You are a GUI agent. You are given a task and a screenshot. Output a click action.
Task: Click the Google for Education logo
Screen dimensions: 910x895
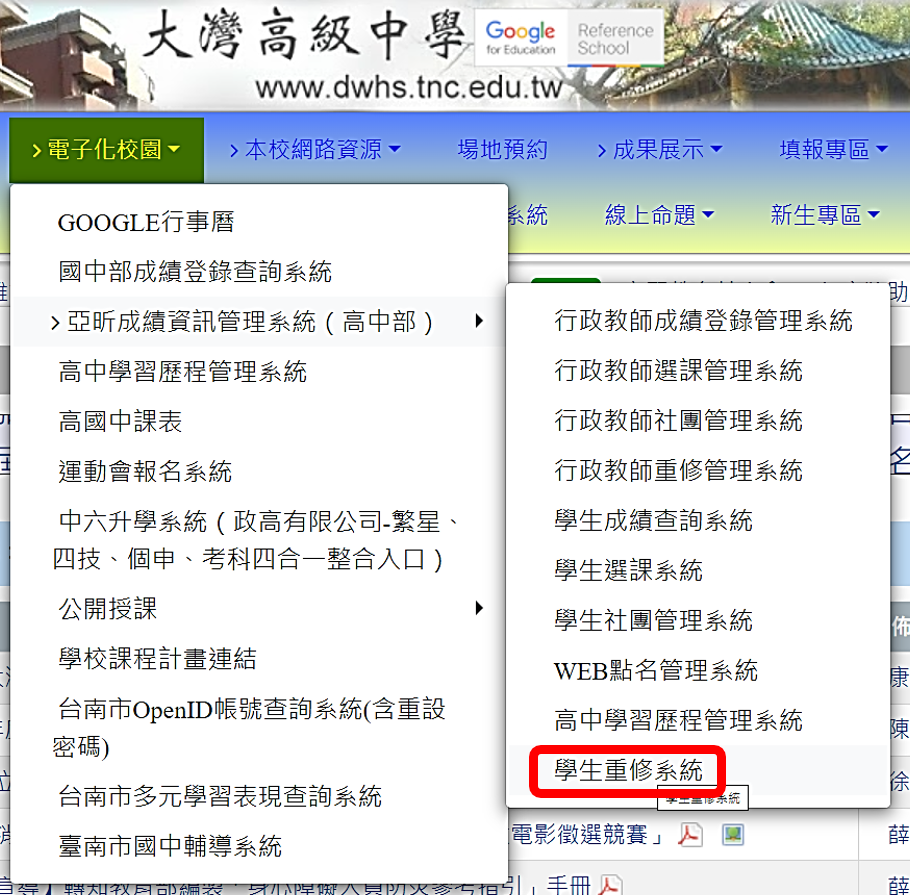pos(520,39)
